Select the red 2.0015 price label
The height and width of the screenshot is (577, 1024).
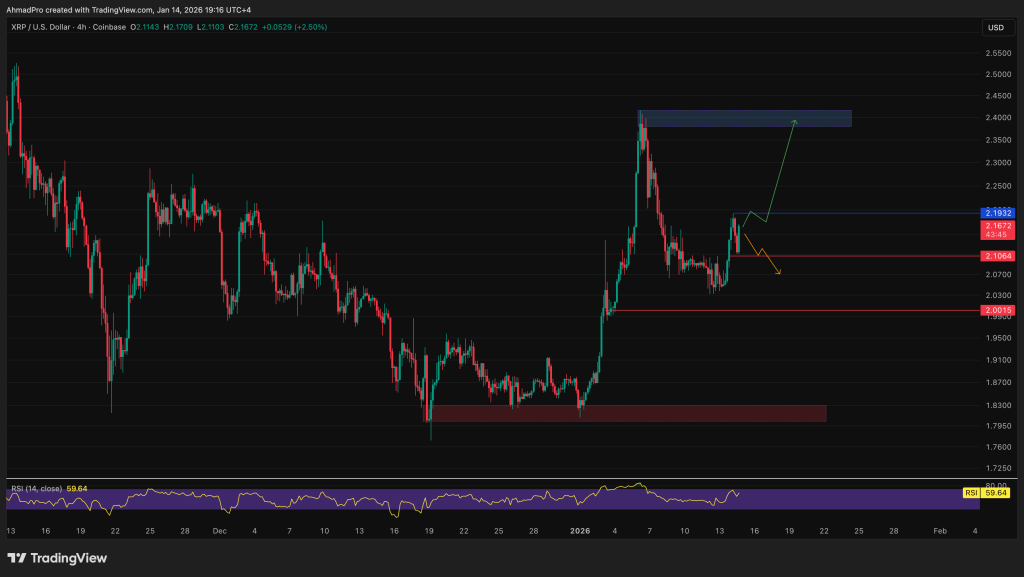[999, 311]
